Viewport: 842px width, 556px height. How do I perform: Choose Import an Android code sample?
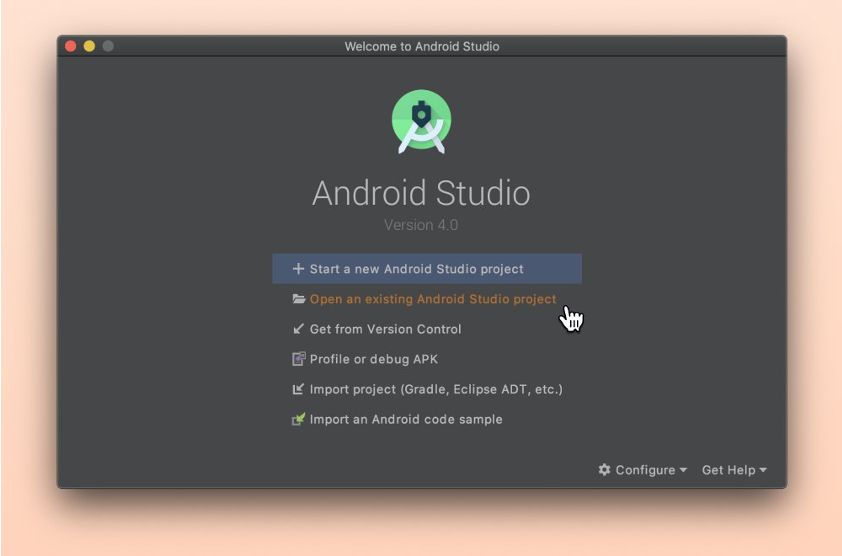(406, 419)
